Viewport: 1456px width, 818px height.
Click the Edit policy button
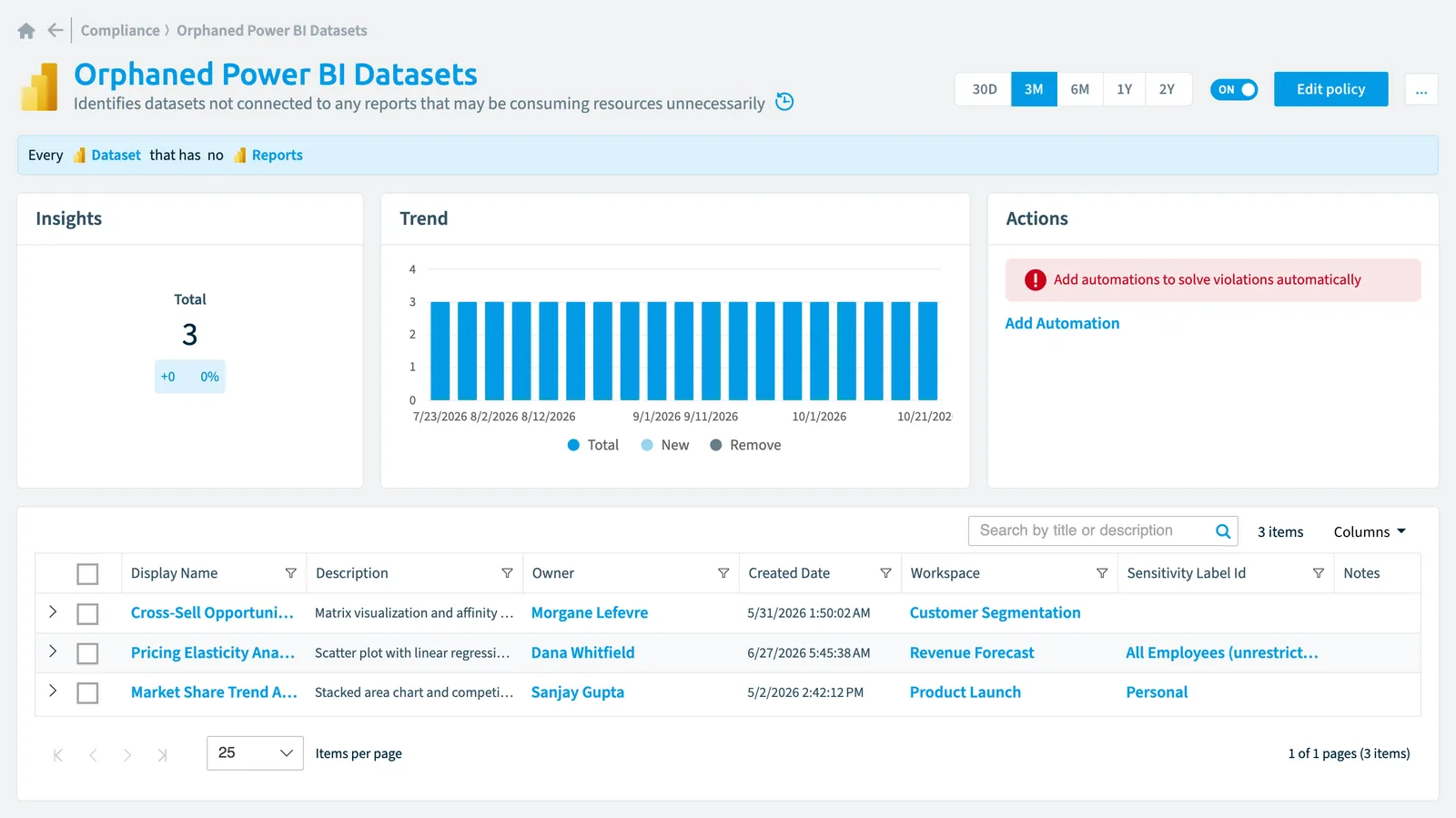1330,89
